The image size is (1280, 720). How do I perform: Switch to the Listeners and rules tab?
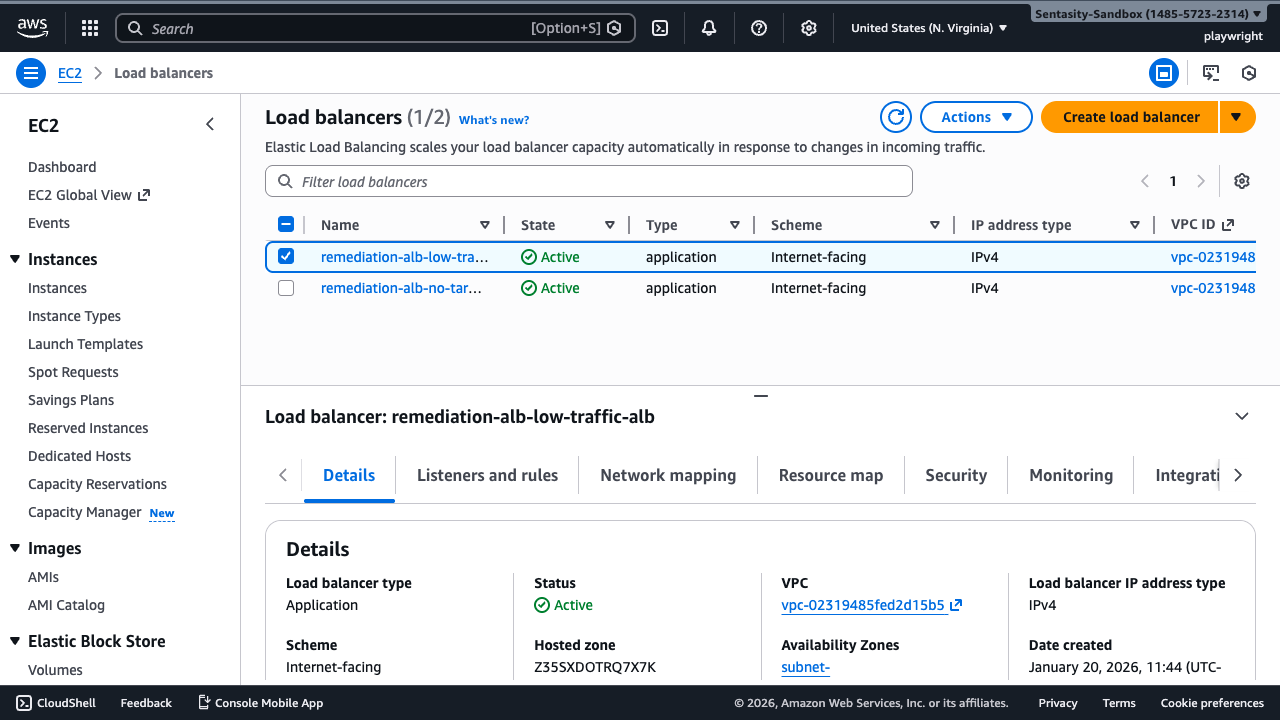[x=487, y=475]
